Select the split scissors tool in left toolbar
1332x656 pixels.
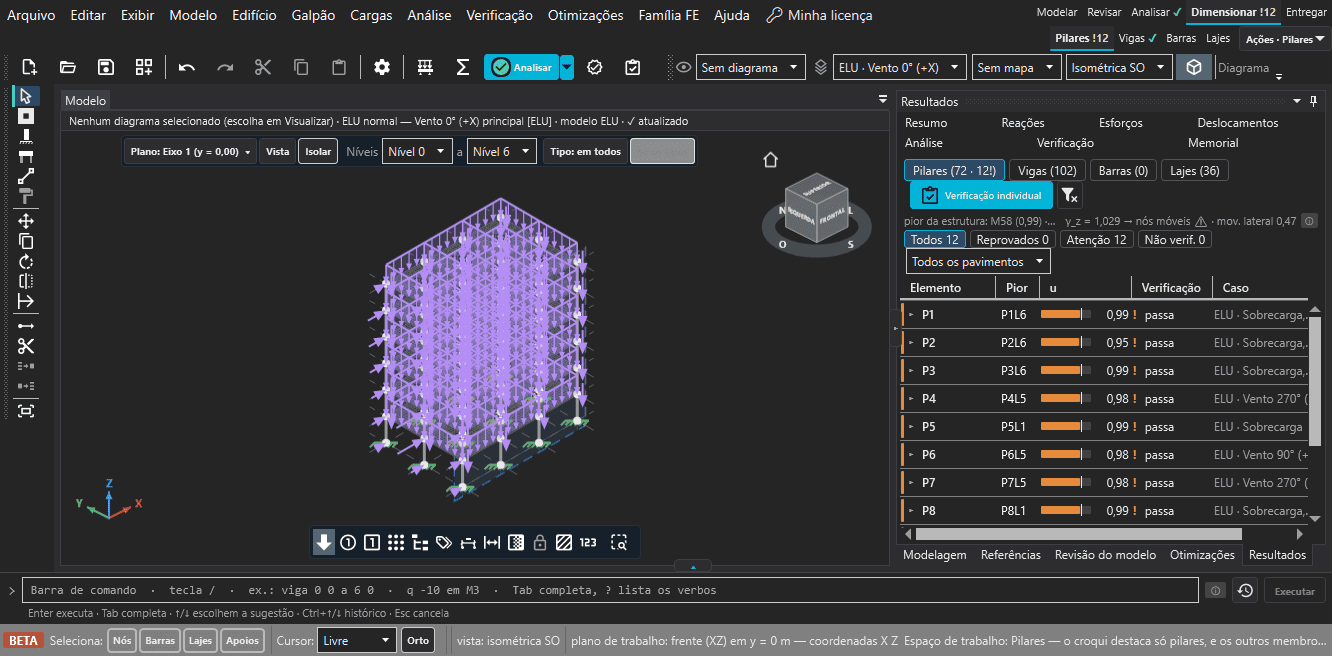point(26,346)
